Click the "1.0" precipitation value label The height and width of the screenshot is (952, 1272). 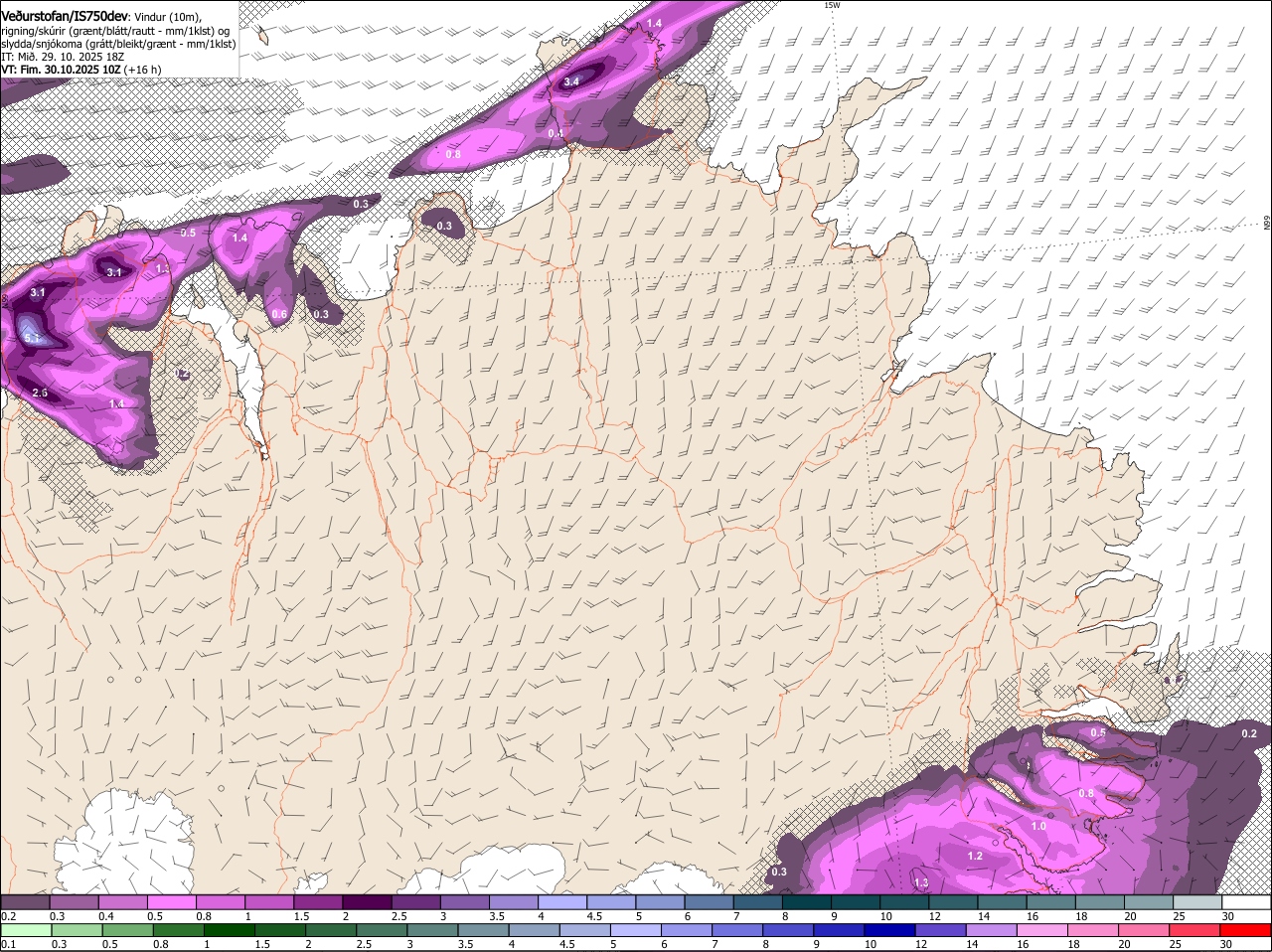[x=1038, y=826]
